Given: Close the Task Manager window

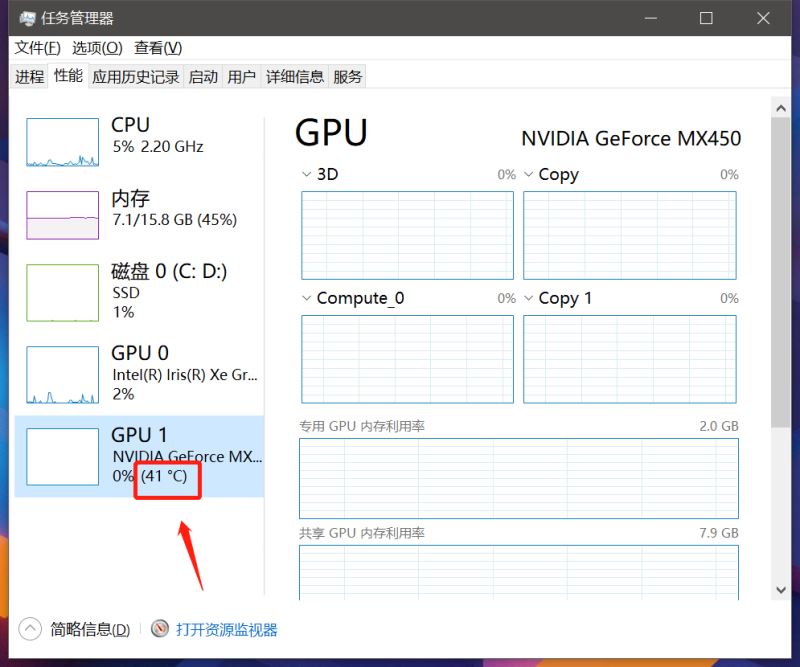Looking at the screenshot, I should pos(763,18).
